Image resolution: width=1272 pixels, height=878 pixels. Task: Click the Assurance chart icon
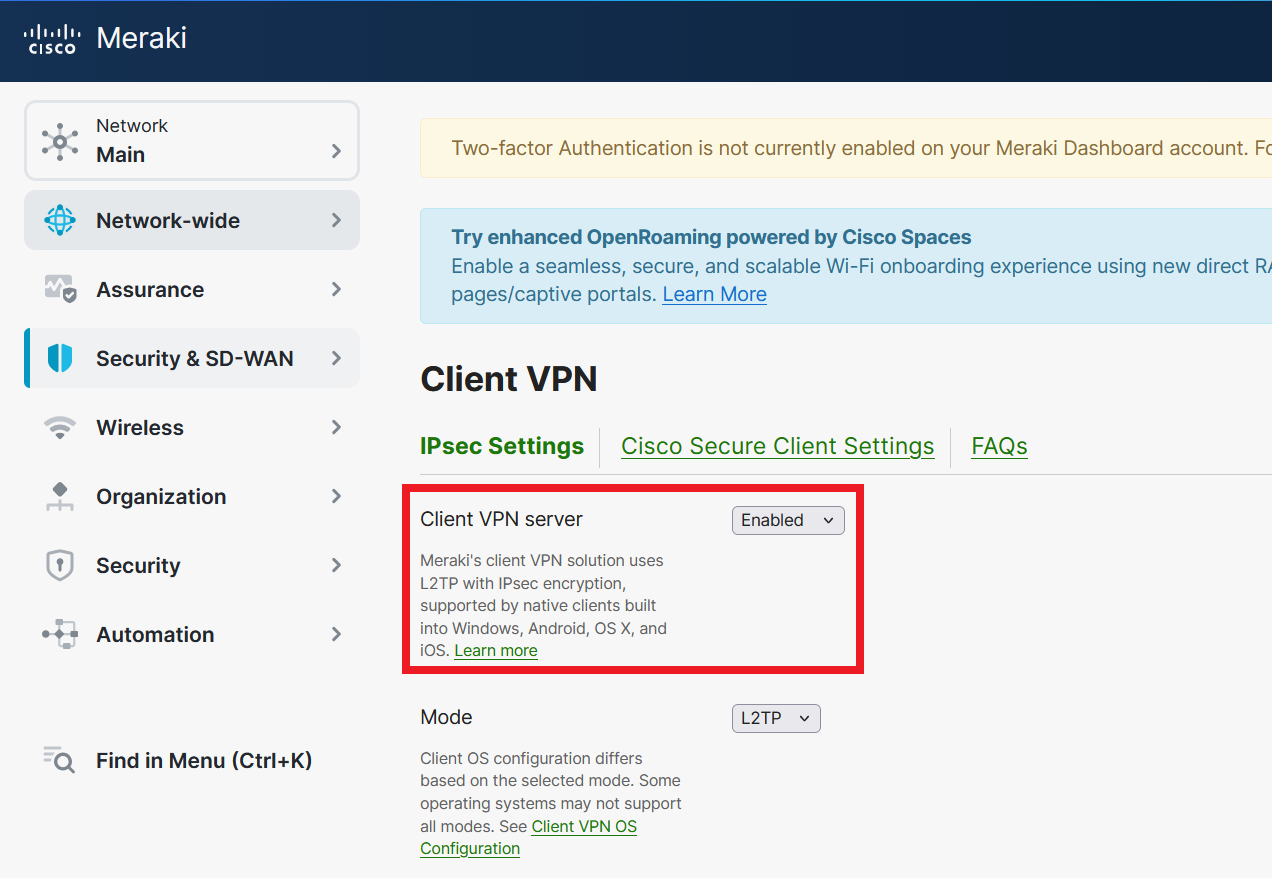[x=60, y=289]
